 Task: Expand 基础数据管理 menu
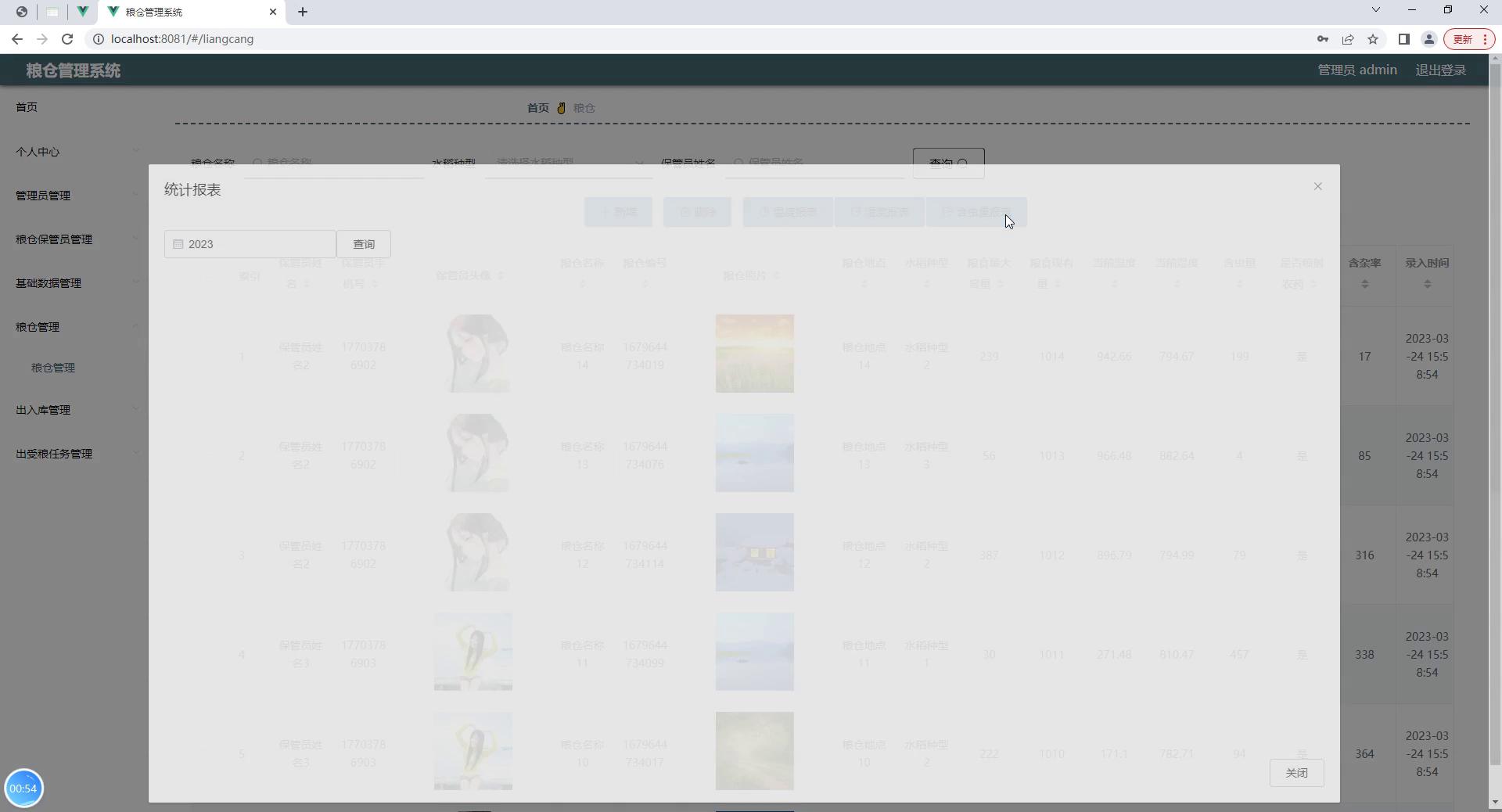tap(76, 283)
